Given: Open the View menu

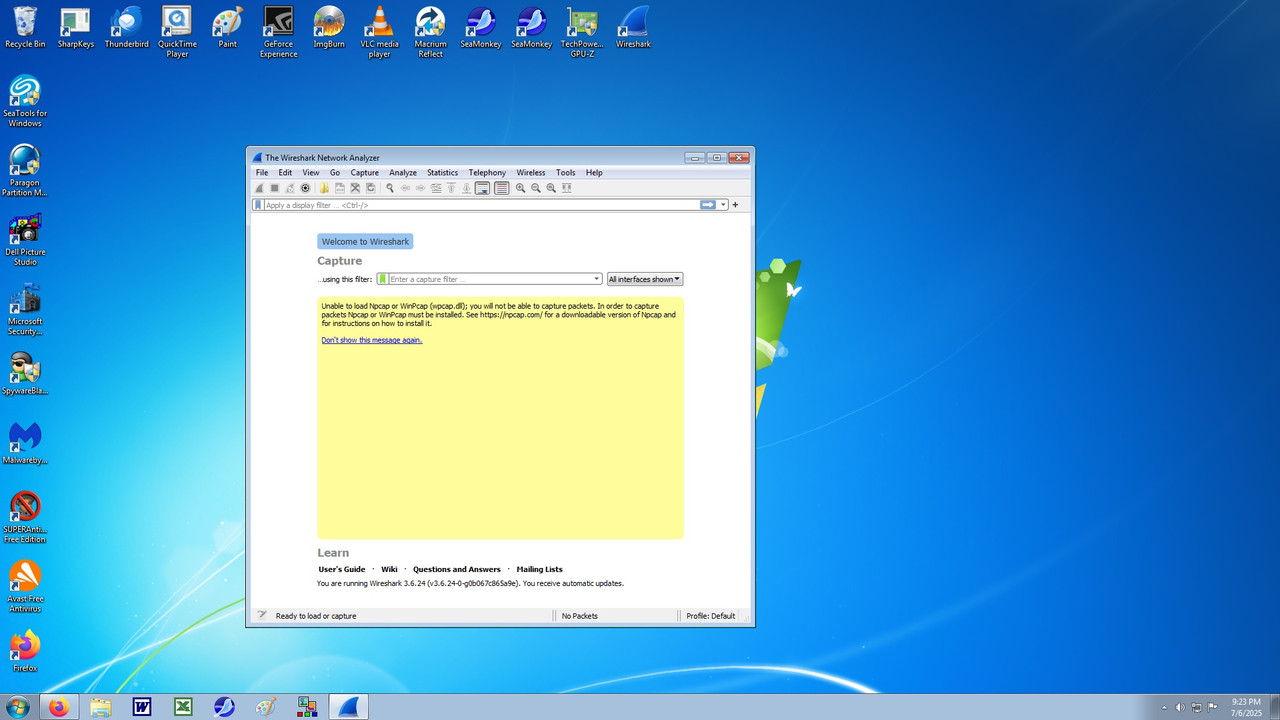Looking at the screenshot, I should pos(311,172).
